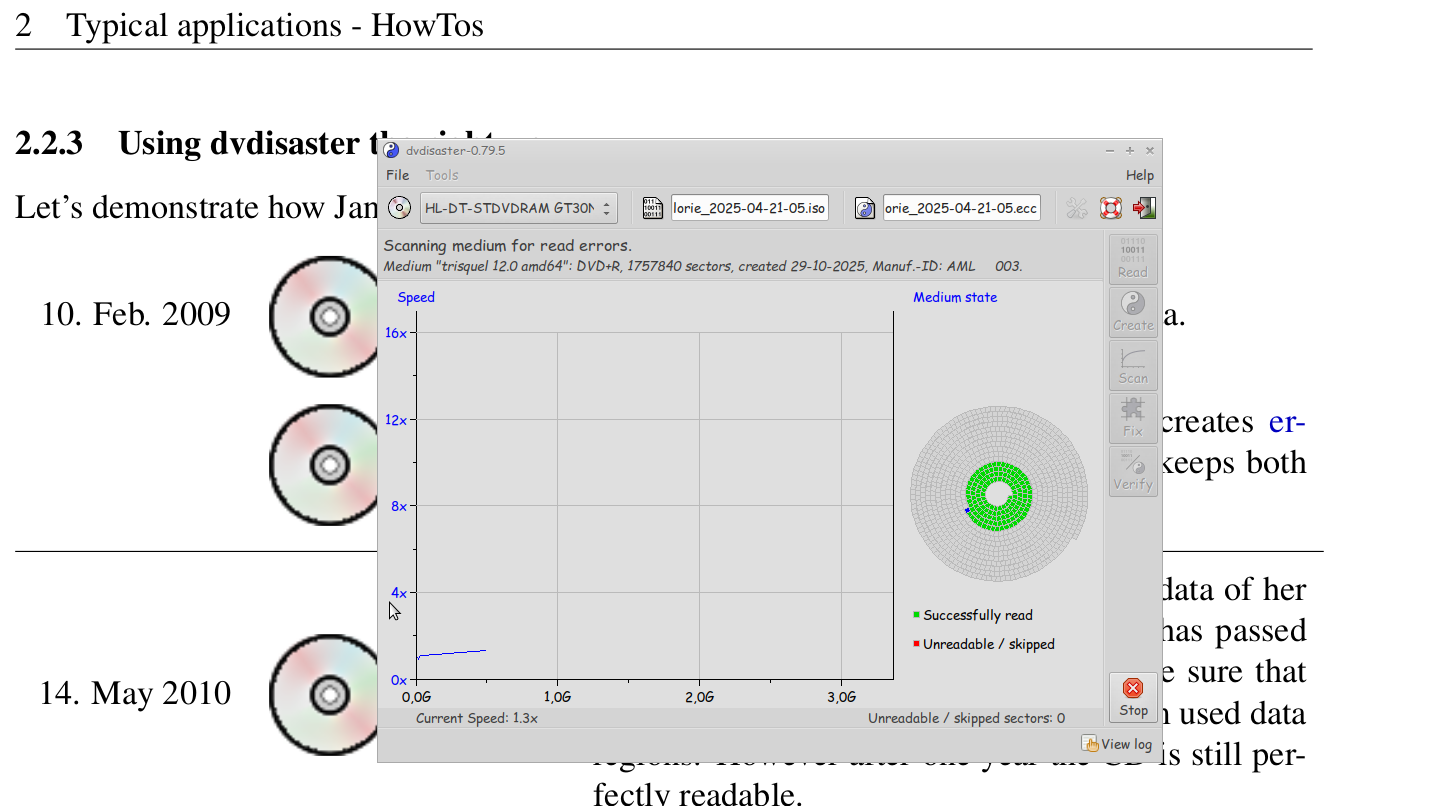This screenshot has width=1431, height=806.
Task: Click the quit door icon
Action: pos(1144,208)
